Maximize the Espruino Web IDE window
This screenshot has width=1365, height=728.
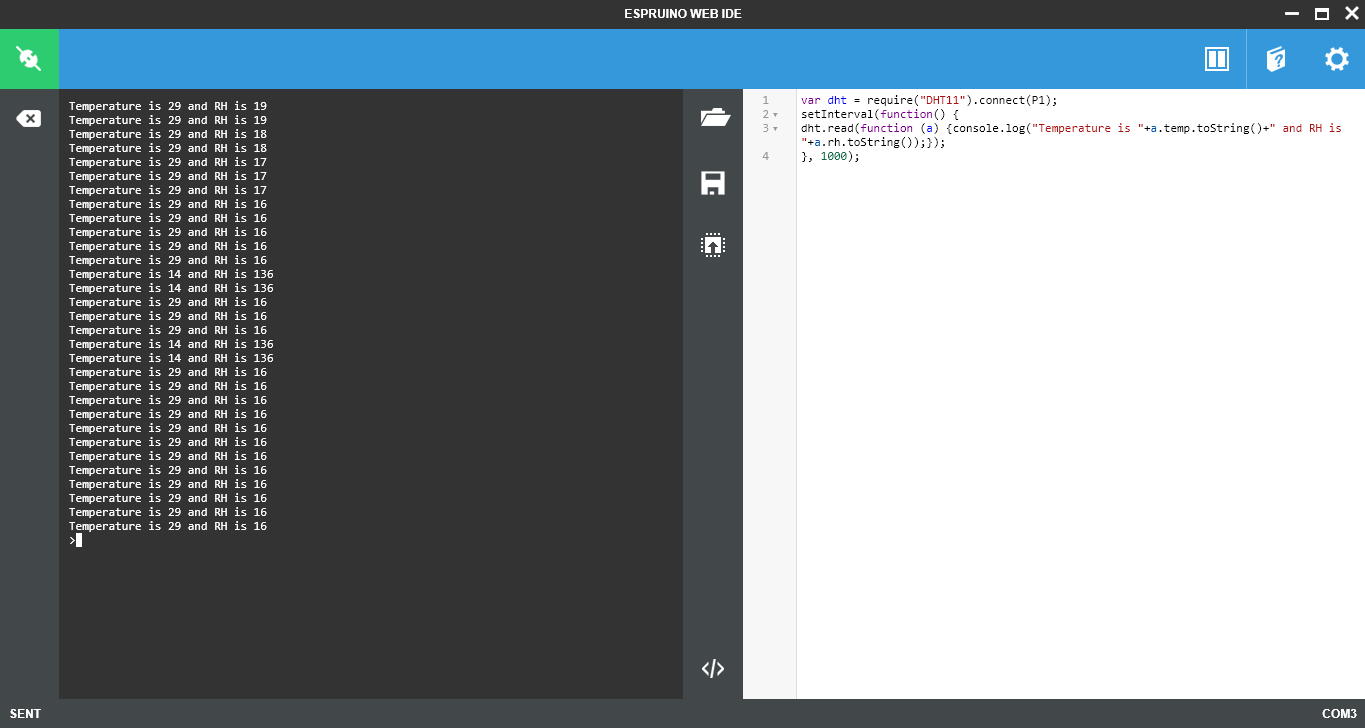point(1322,14)
